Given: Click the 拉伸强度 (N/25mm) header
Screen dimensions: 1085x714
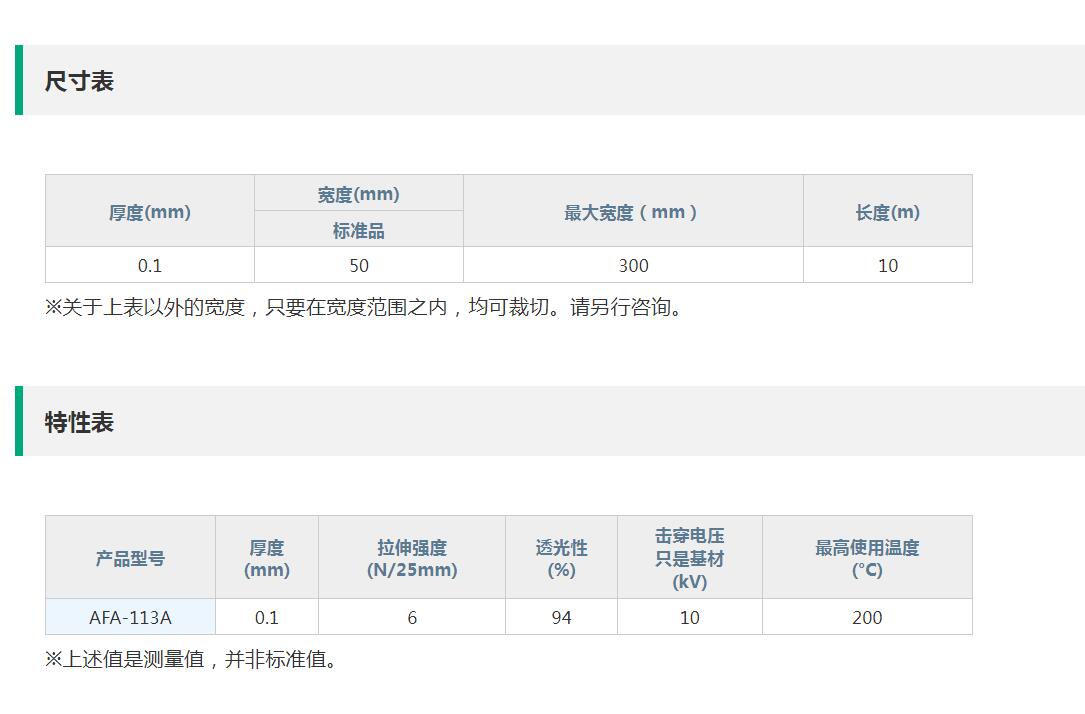Looking at the screenshot, I should click(412, 558).
